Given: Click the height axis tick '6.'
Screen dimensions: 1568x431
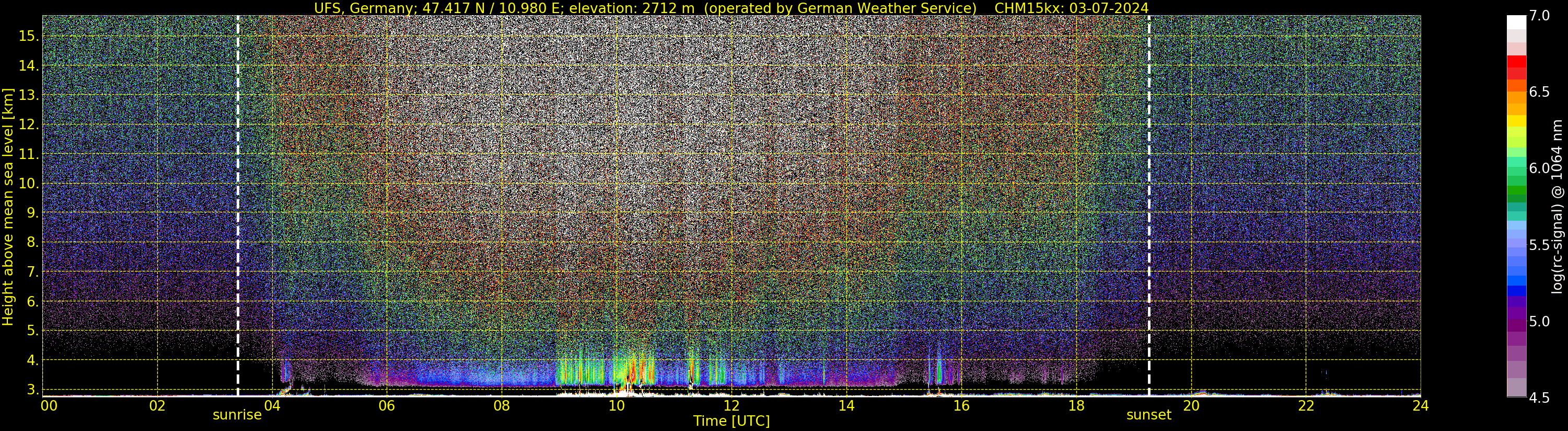Looking at the screenshot, I should point(32,301).
